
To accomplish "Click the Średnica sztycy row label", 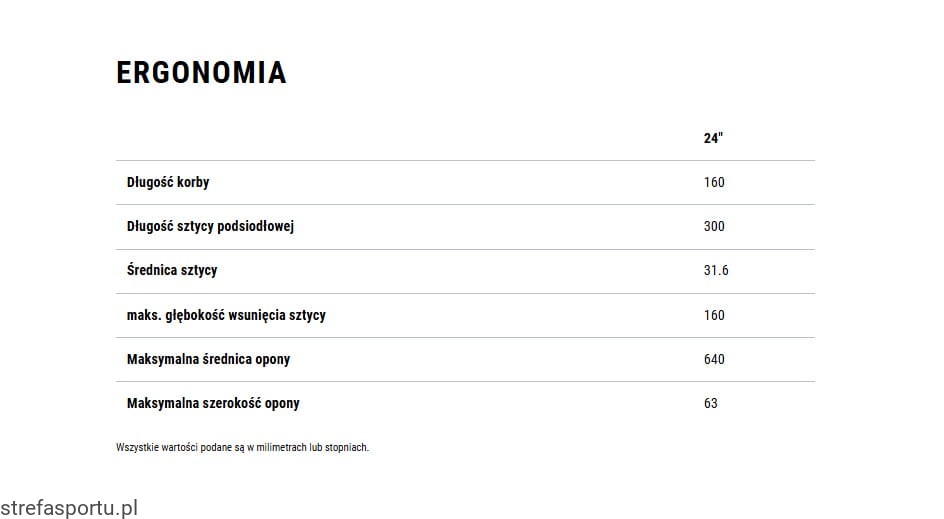I will [x=172, y=270].
